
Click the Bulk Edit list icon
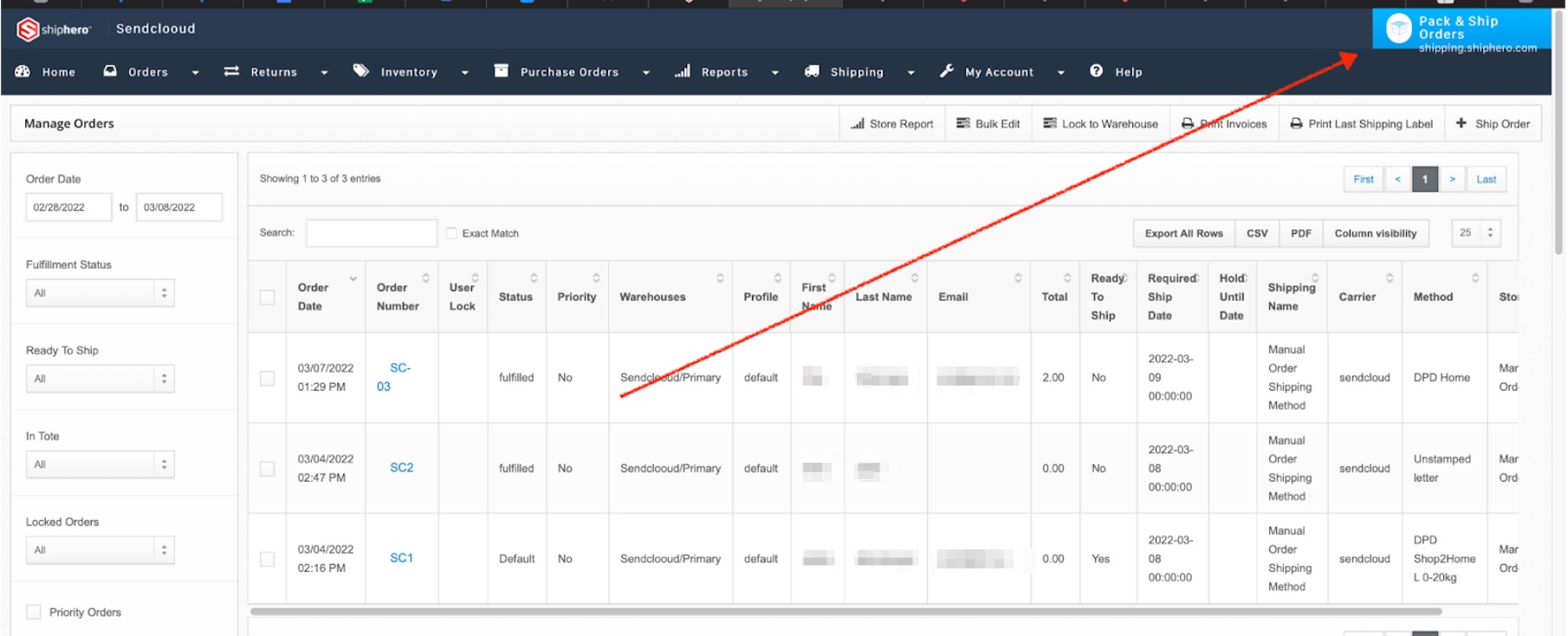962,123
